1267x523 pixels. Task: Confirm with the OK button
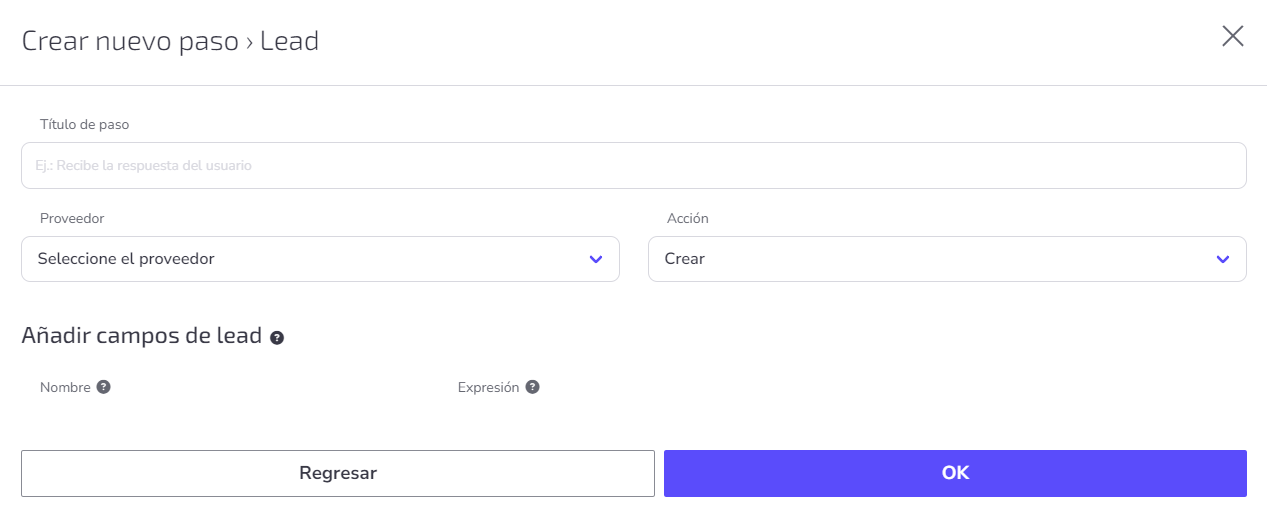point(955,473)
